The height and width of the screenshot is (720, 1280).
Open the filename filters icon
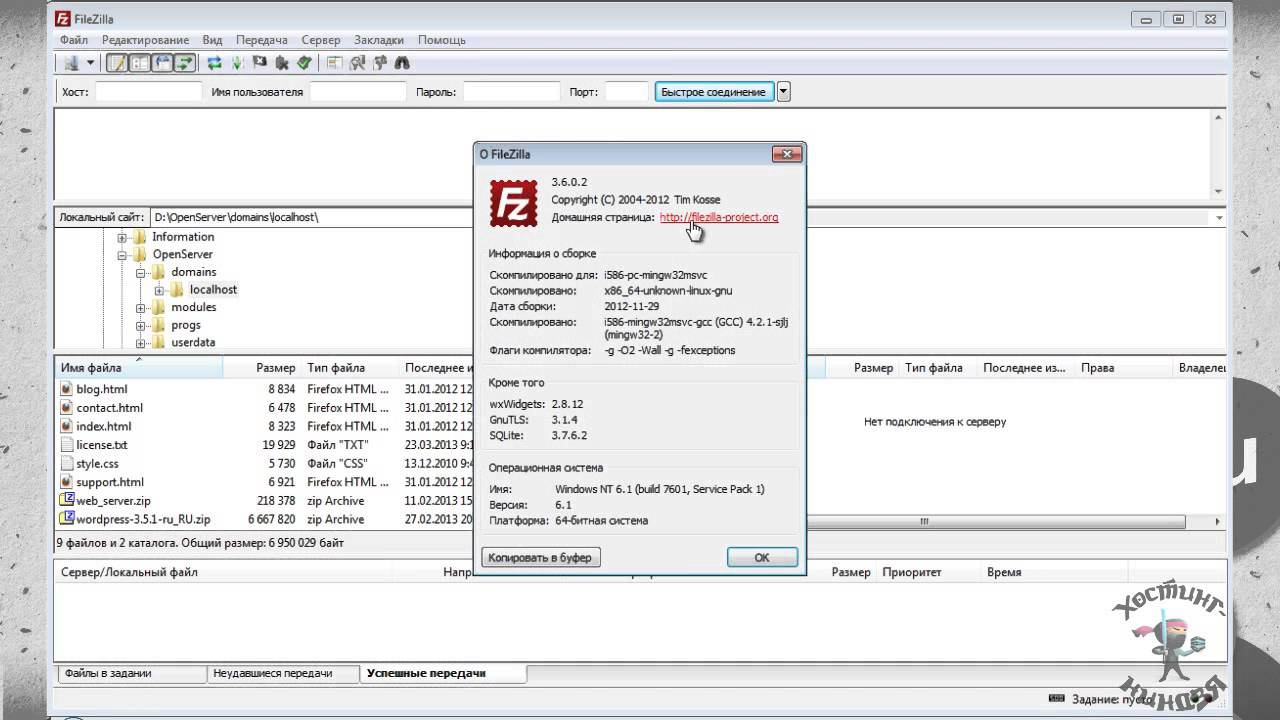pos(334,63)
